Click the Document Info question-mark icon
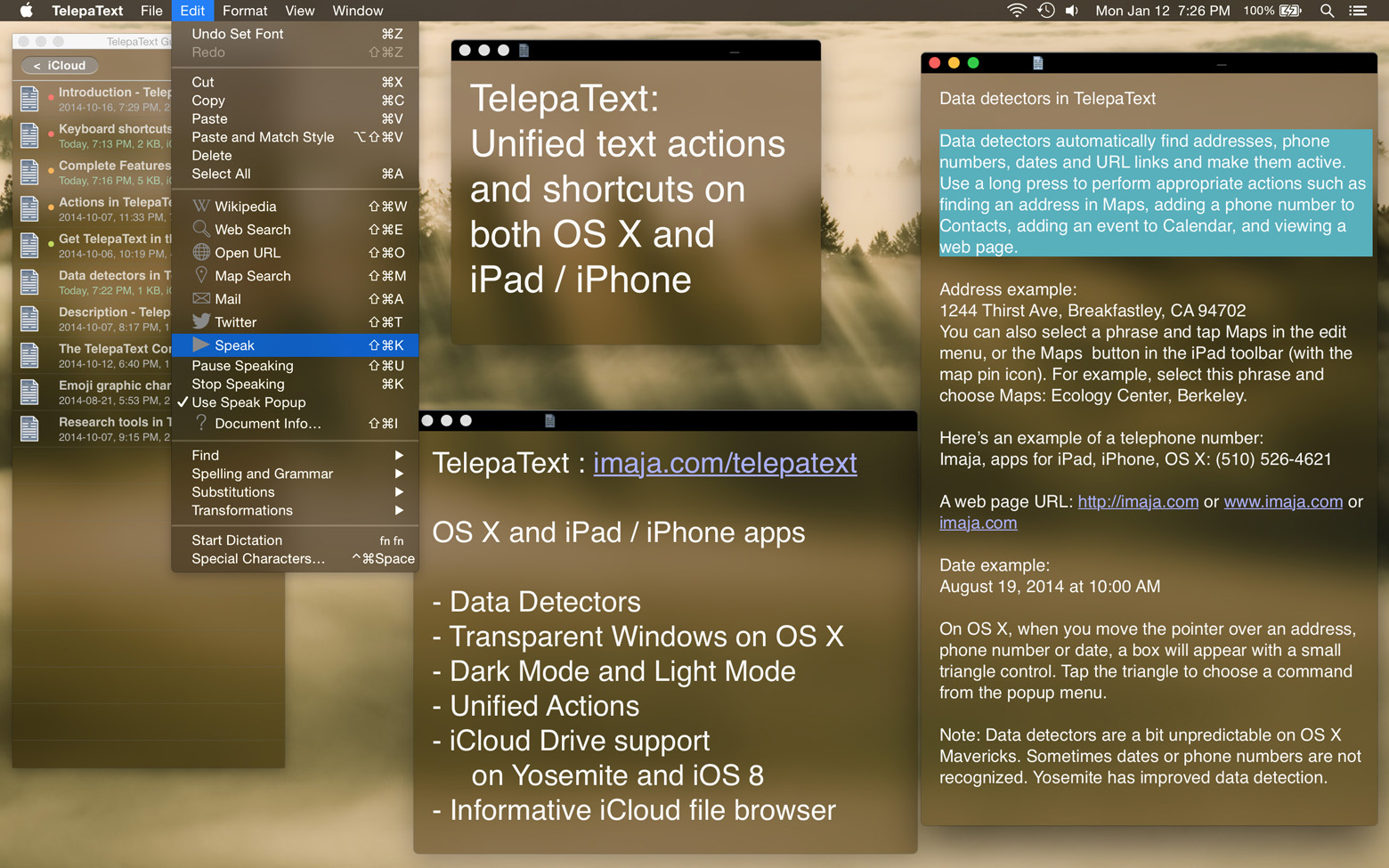The height and width of the screenshot is (868, 1389). (x=201, y=423)
